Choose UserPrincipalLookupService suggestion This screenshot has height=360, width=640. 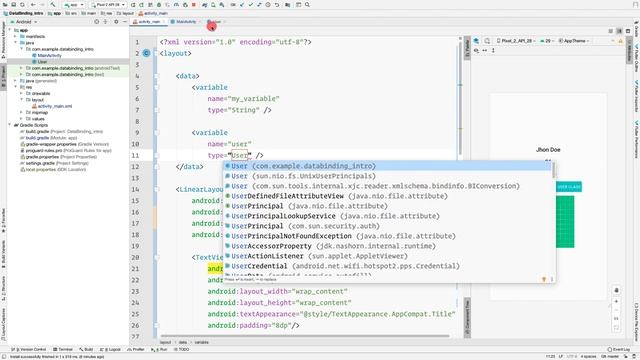coord(388,216)
